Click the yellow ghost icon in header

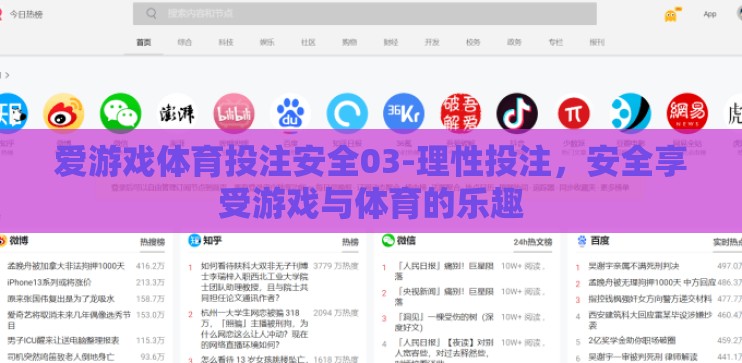671,15
